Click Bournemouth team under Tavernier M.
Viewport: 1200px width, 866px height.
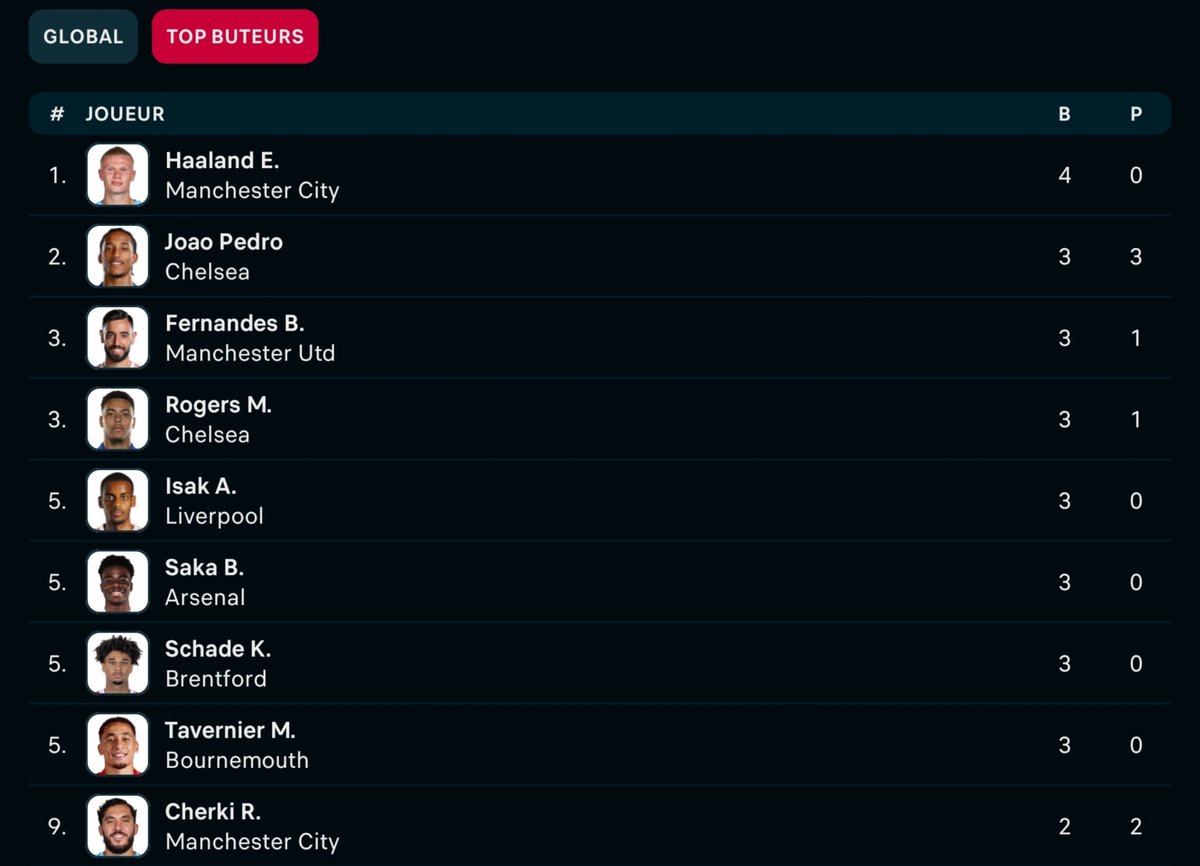pyautogui.click(x=237, y=761)
